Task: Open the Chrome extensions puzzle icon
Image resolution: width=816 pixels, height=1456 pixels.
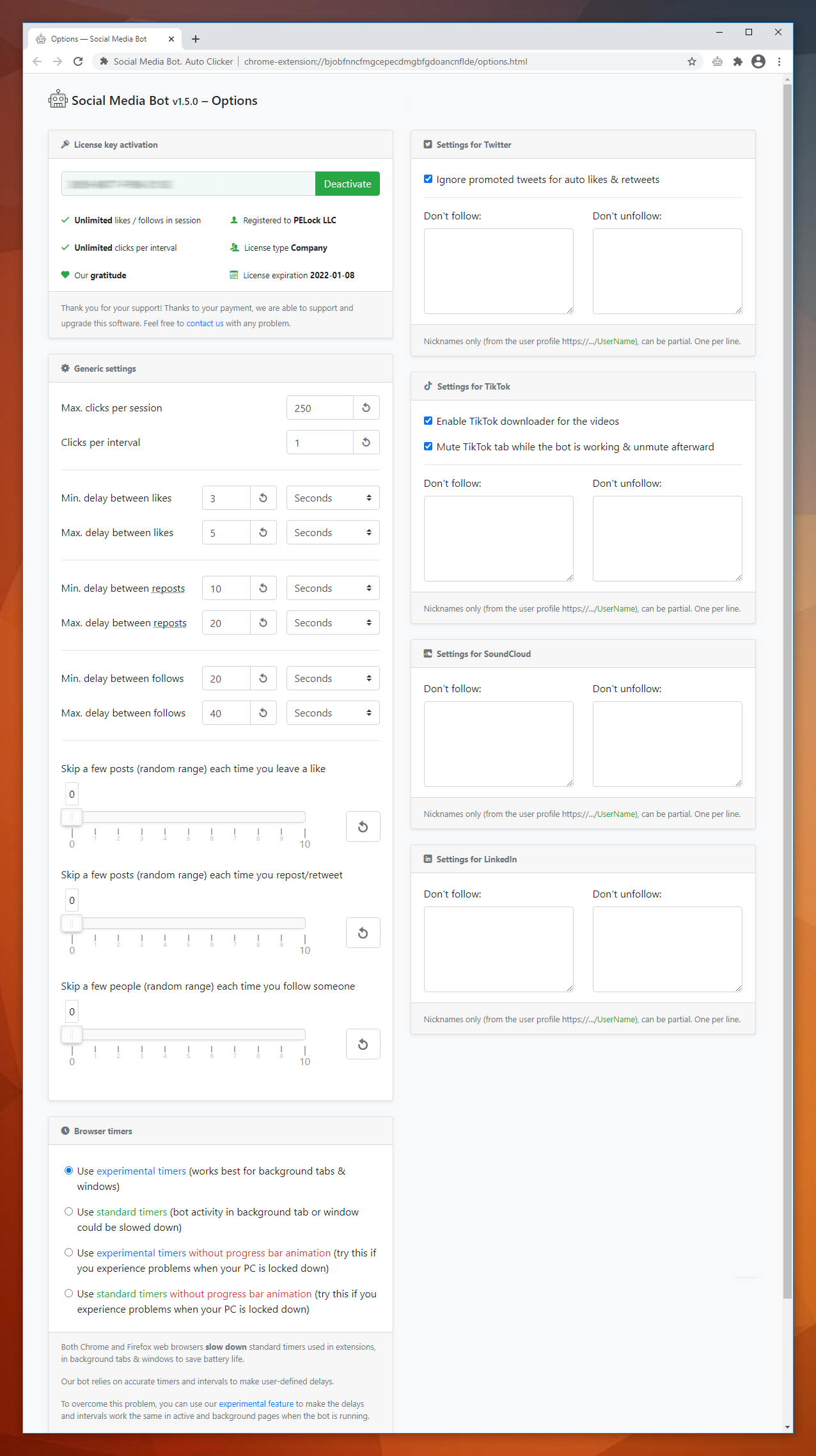Action: [737, 61]
